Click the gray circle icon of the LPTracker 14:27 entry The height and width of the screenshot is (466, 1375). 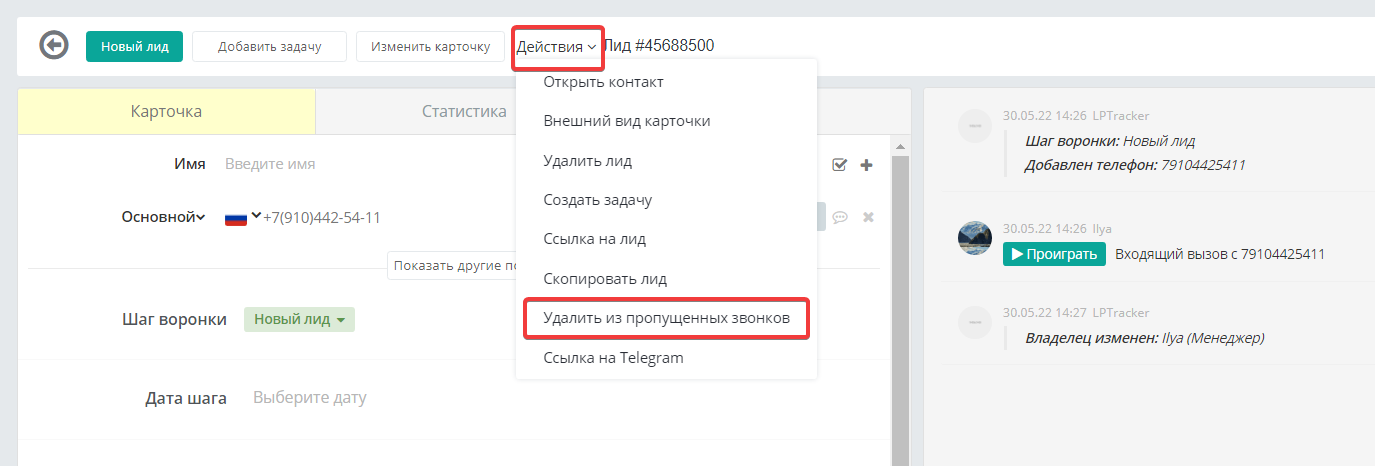tap(975, 322)
